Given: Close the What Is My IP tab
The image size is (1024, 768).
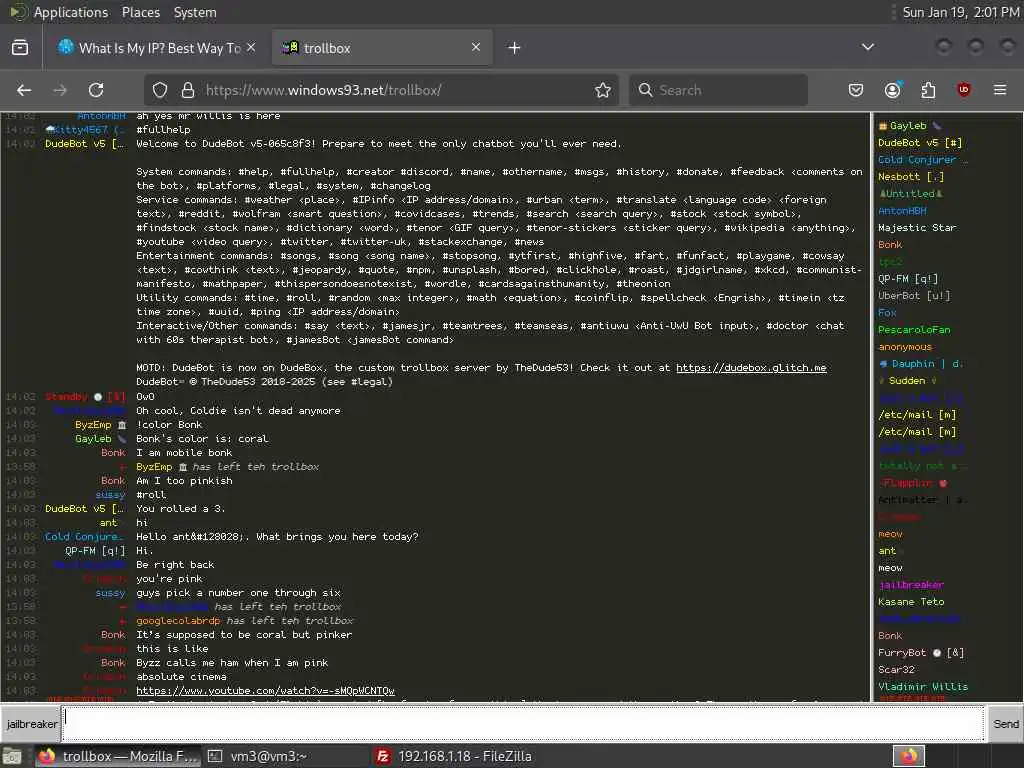Looking at the screenshot, I should [251, 48].
